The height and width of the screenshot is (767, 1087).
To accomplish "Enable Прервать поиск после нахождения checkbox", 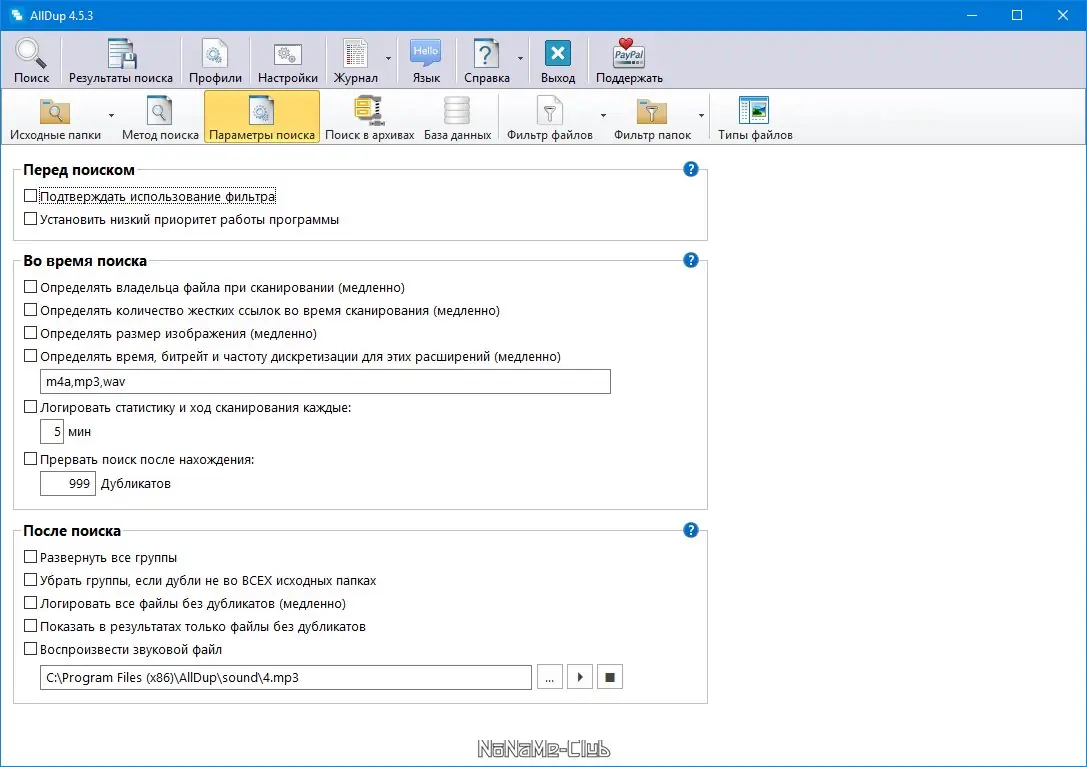I will tap(31, 459).
